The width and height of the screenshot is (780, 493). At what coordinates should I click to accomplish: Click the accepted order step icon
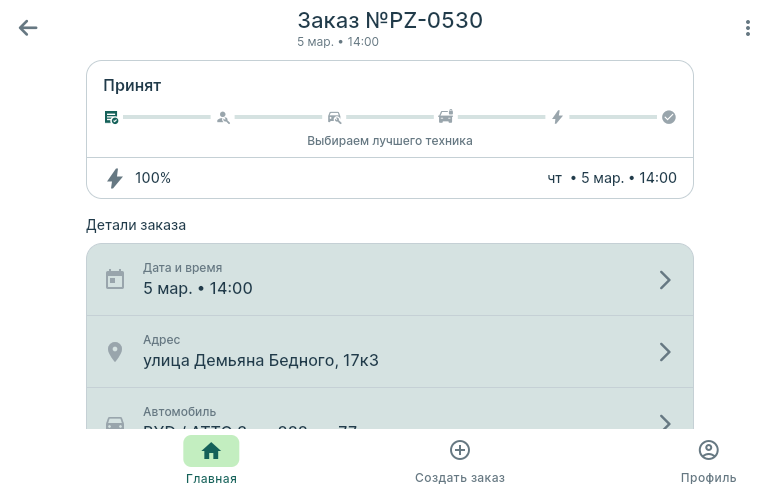[x=112, y=117]
